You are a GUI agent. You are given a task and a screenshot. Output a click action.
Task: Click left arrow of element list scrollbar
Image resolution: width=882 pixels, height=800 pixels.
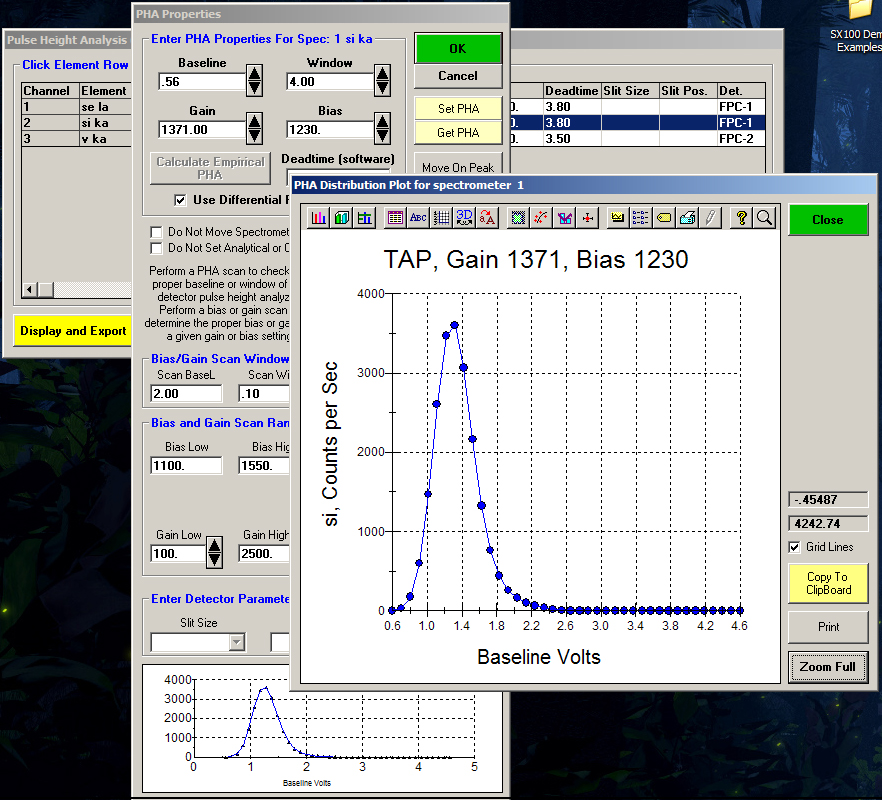(29, 290)
